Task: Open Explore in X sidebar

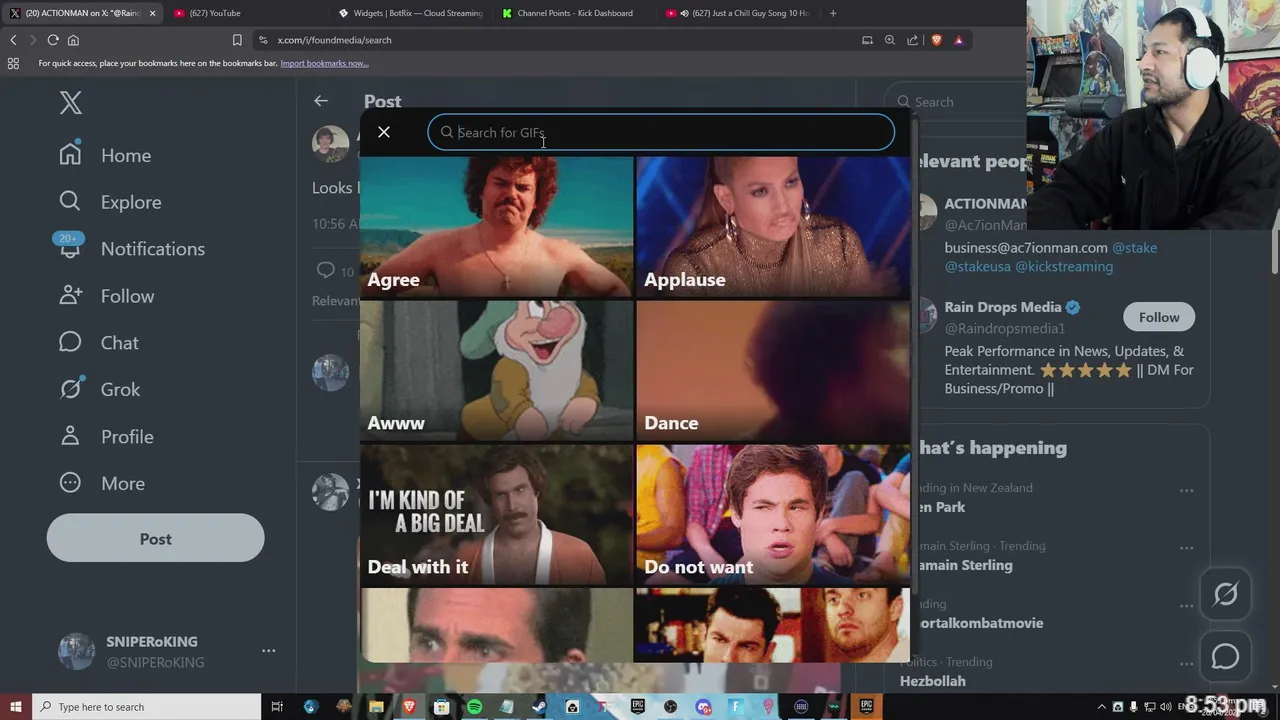Action: [110, 202]
